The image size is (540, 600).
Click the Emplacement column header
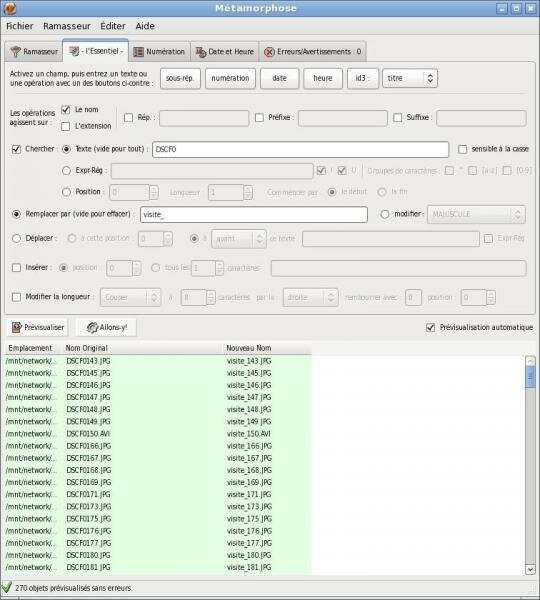tap(31, 348)
